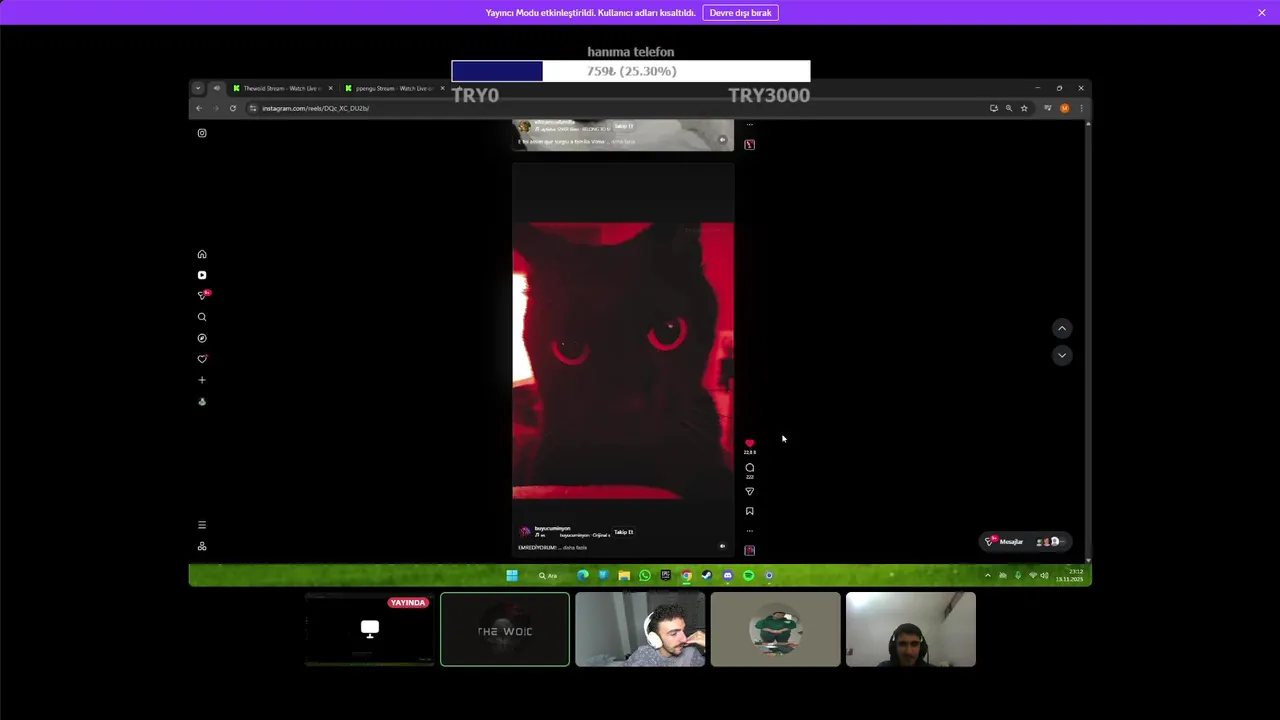This screenshot has width=1280, height=720.
Task: Open more options of the previous reel
Action: [x=750, y=125]
